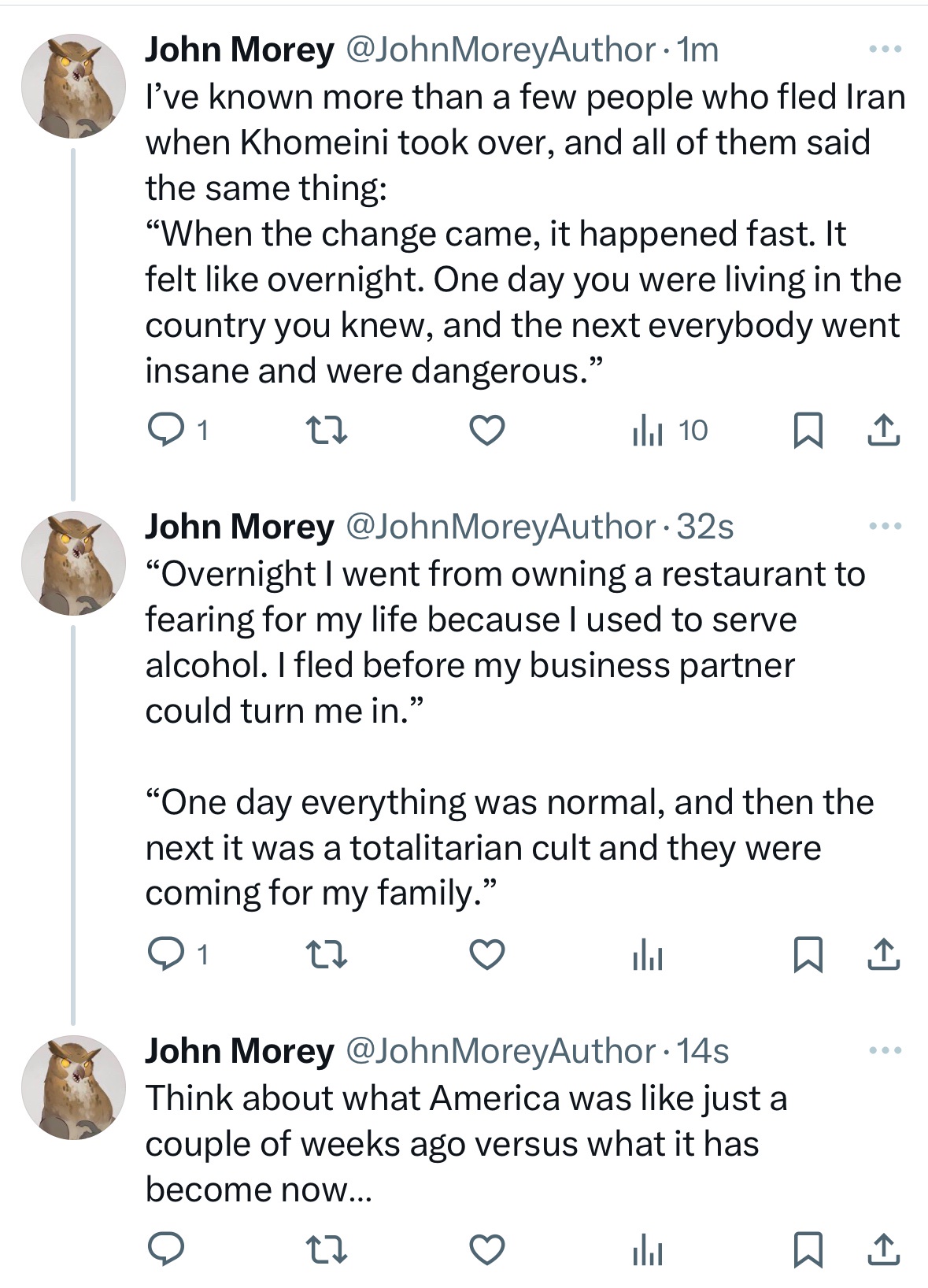View analytics of the 14s tweet
The height and width of the screenshot is (1288, 928).
[x=647, y=1249]
